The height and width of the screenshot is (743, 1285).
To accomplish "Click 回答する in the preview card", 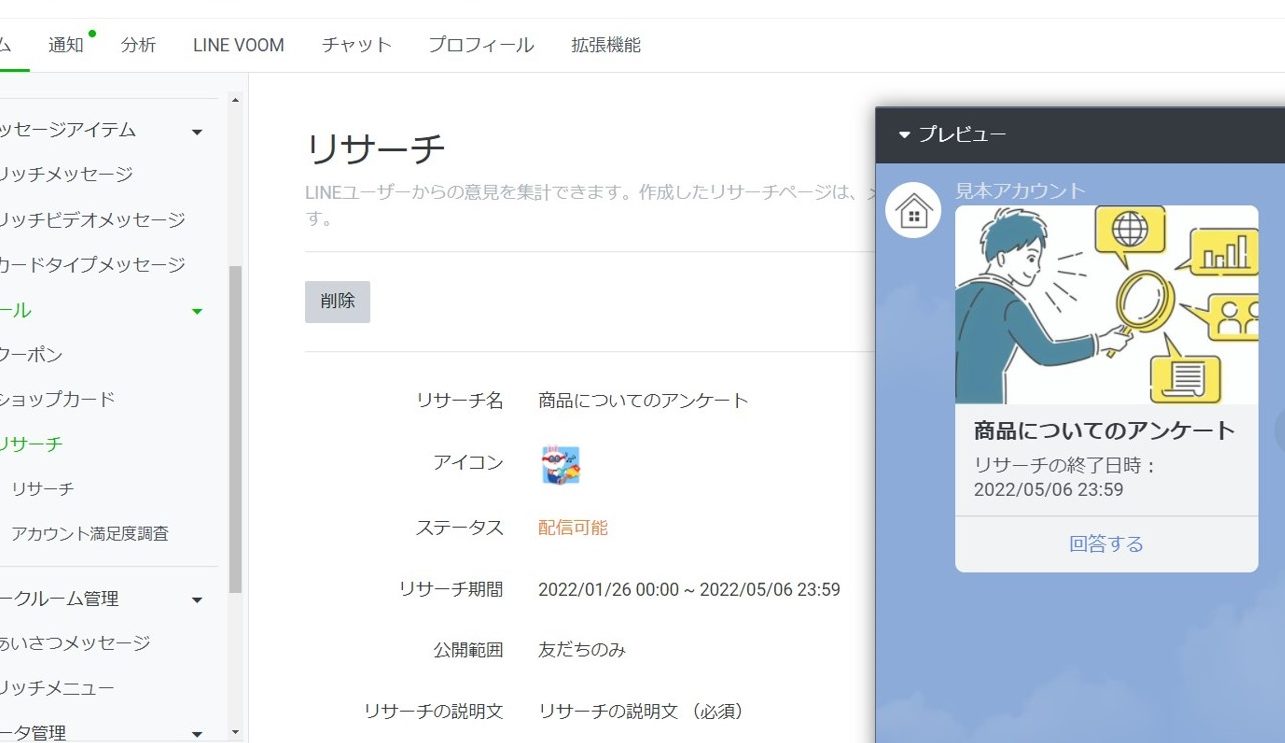I will click(x=1106, y=544).
